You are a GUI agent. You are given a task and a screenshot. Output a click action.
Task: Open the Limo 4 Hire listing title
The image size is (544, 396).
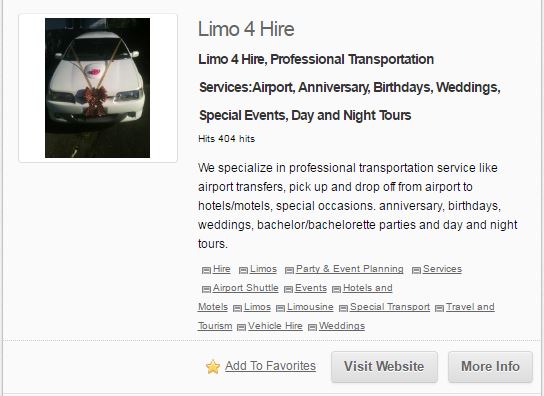point(246,29)
